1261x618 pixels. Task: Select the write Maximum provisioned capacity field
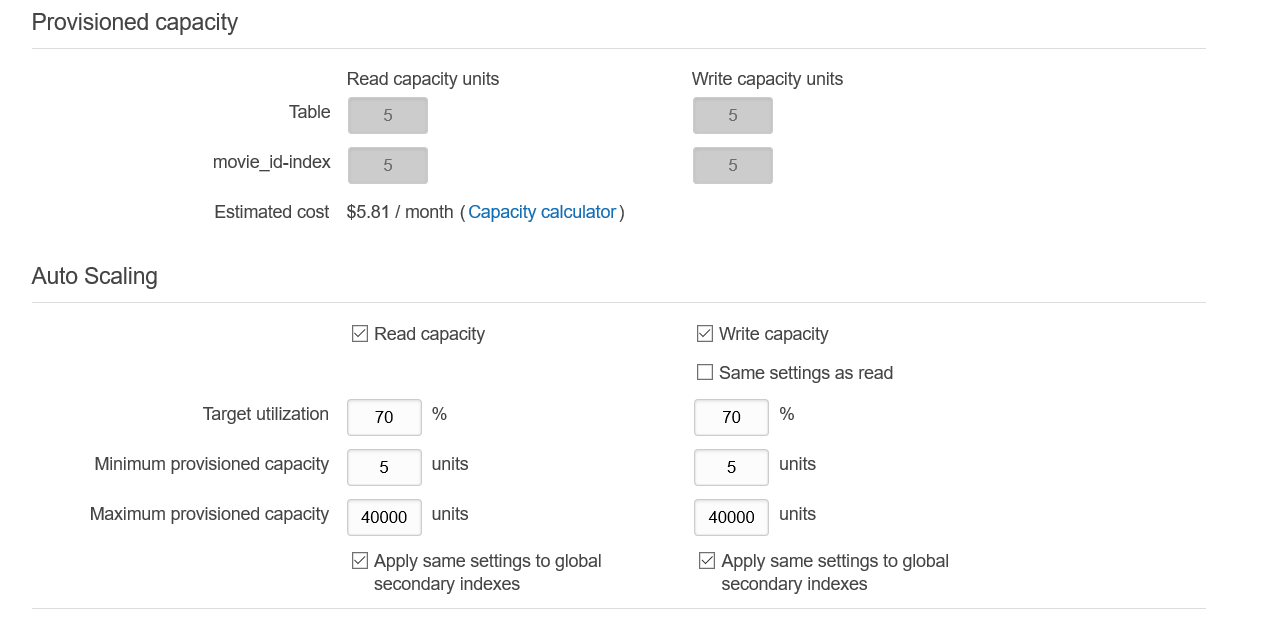(x=731, y=517)
